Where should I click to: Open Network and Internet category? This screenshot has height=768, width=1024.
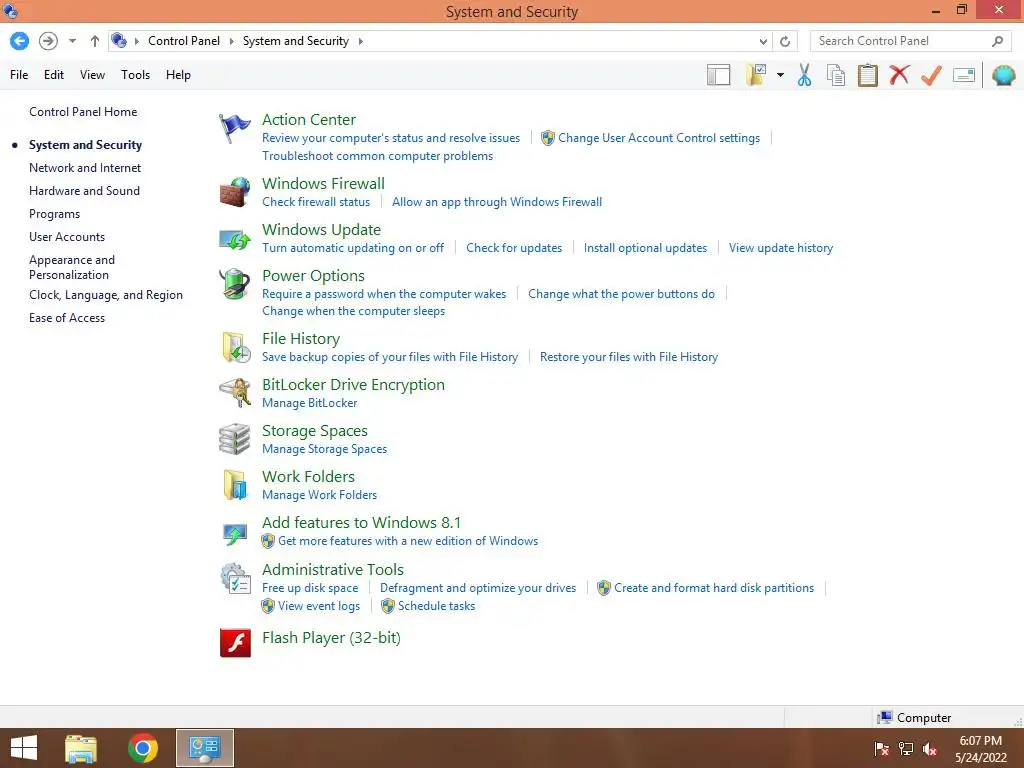pyautogui.click(x=85, y=168)
